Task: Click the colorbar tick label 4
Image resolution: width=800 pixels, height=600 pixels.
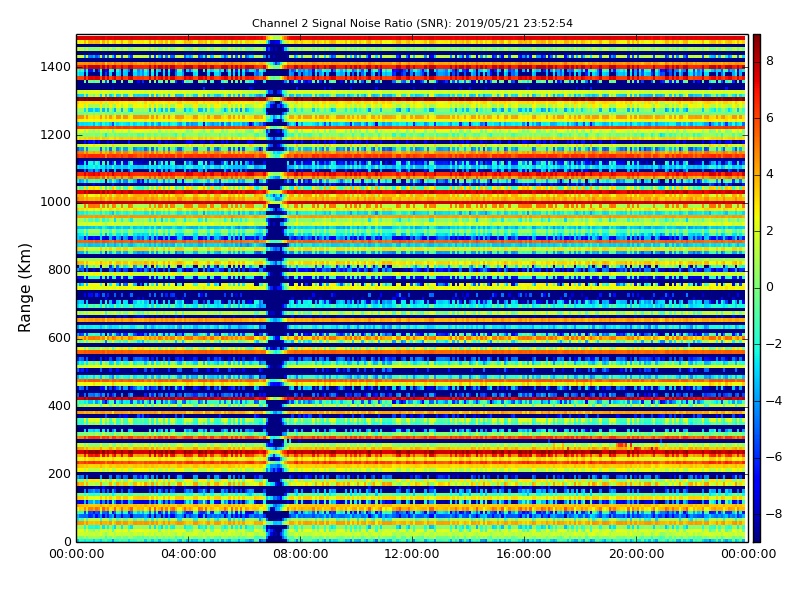Action: 770,174
